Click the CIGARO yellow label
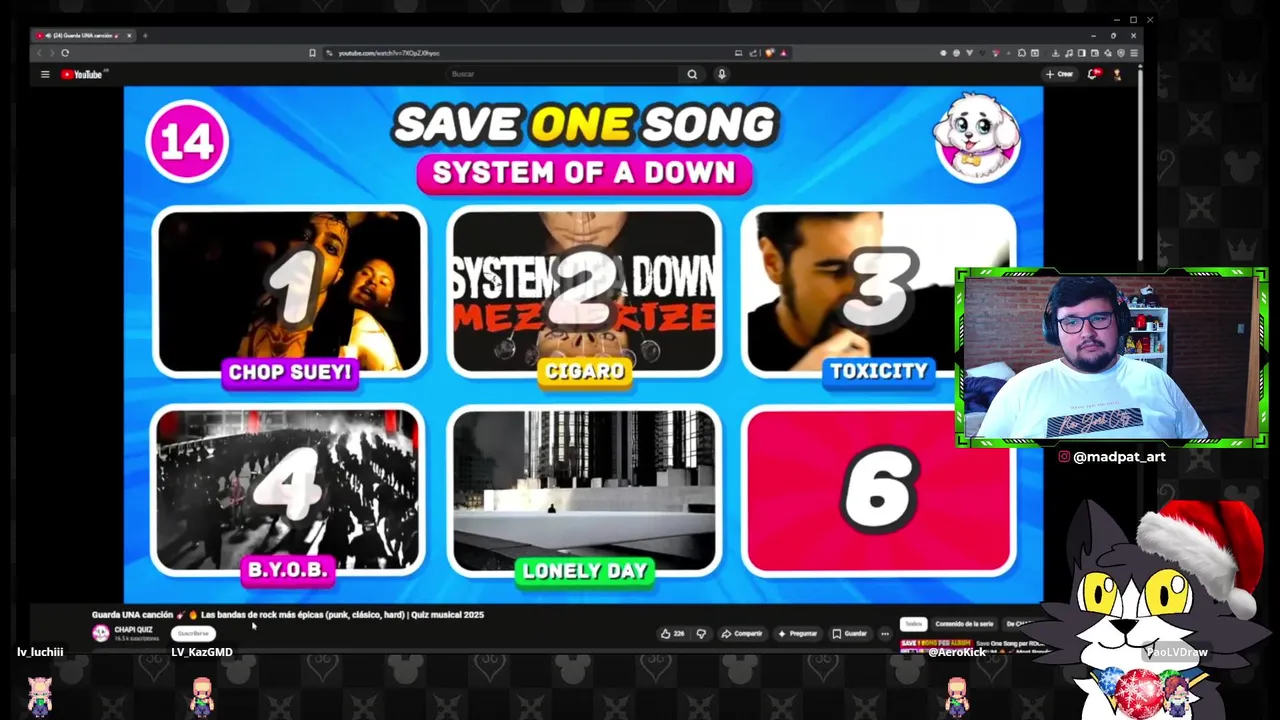Viewport: 1280px width, 720px height. [x=585, y=372]
